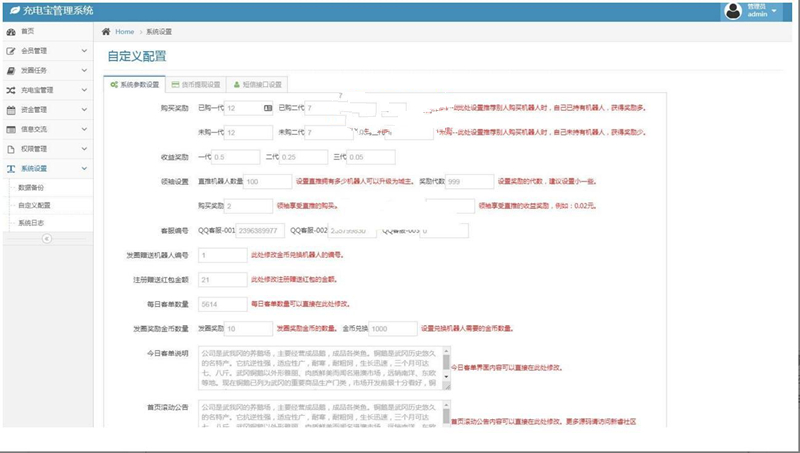The width and height of the screenshot is (800, 453).
Task: Expand the 会员管理 menu chevron
Action: (x=84, y=51)
